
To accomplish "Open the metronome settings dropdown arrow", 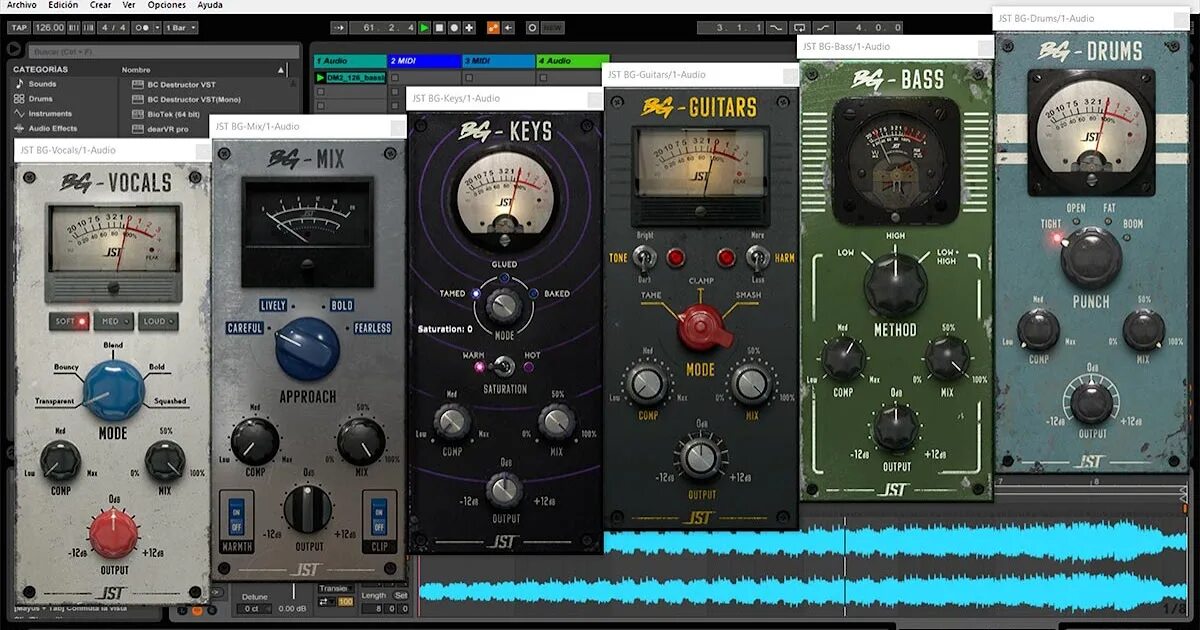I will click(x=157, y=27).
